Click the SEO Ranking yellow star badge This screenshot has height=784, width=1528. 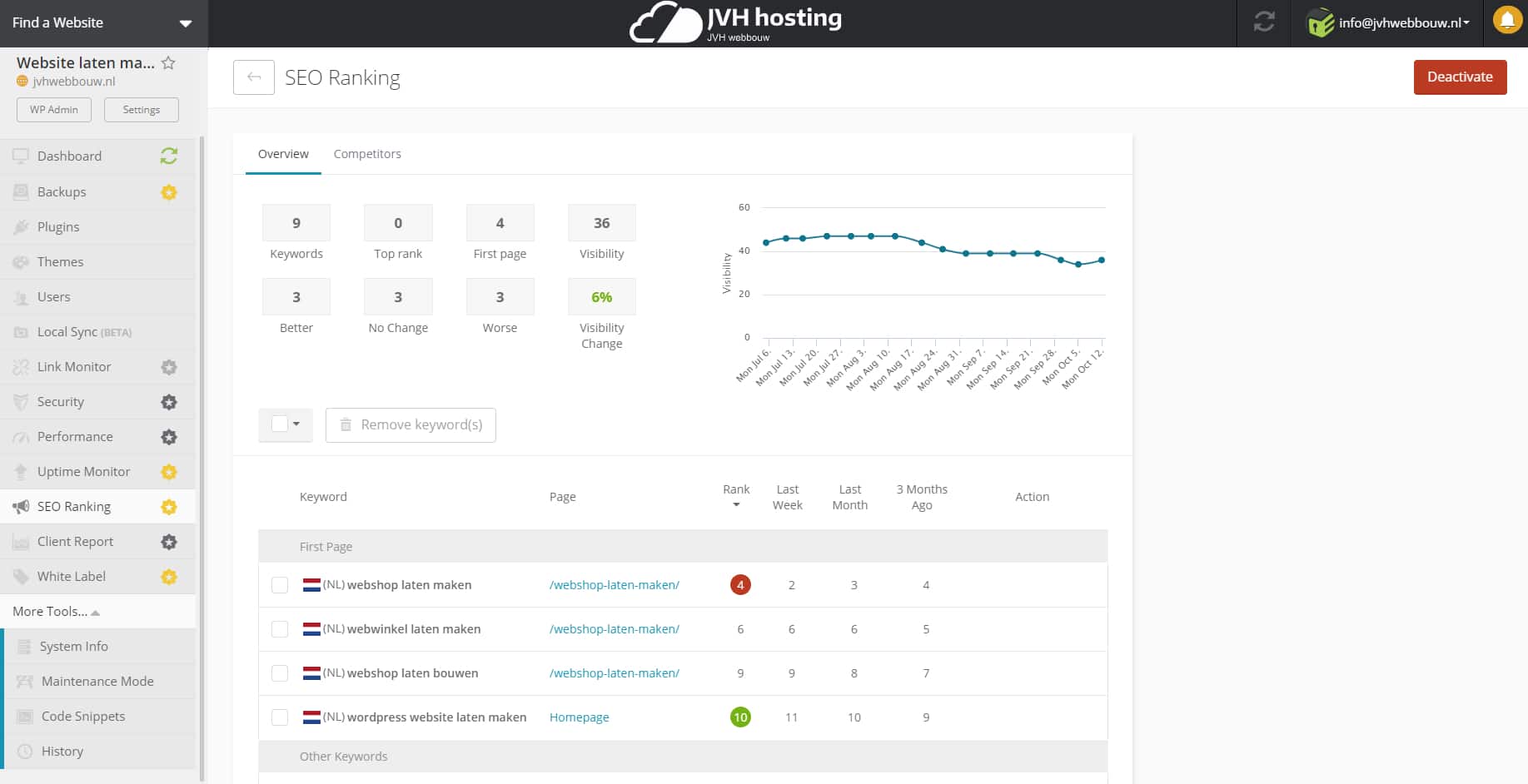coord(169,507)
